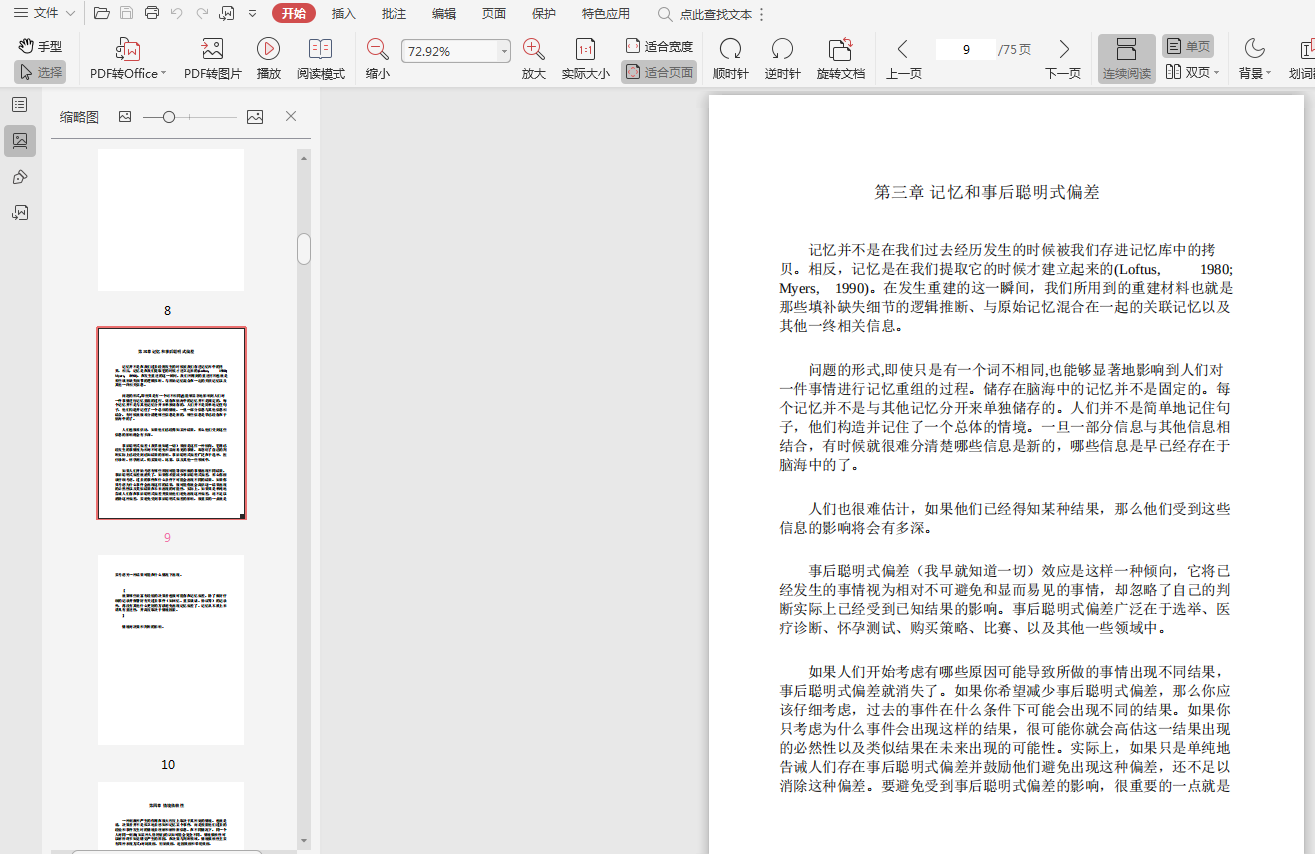Expand the zoom percentage dropdown
Screen dimensions: 1315x854
pyautogui.click(x=504, y=51)
